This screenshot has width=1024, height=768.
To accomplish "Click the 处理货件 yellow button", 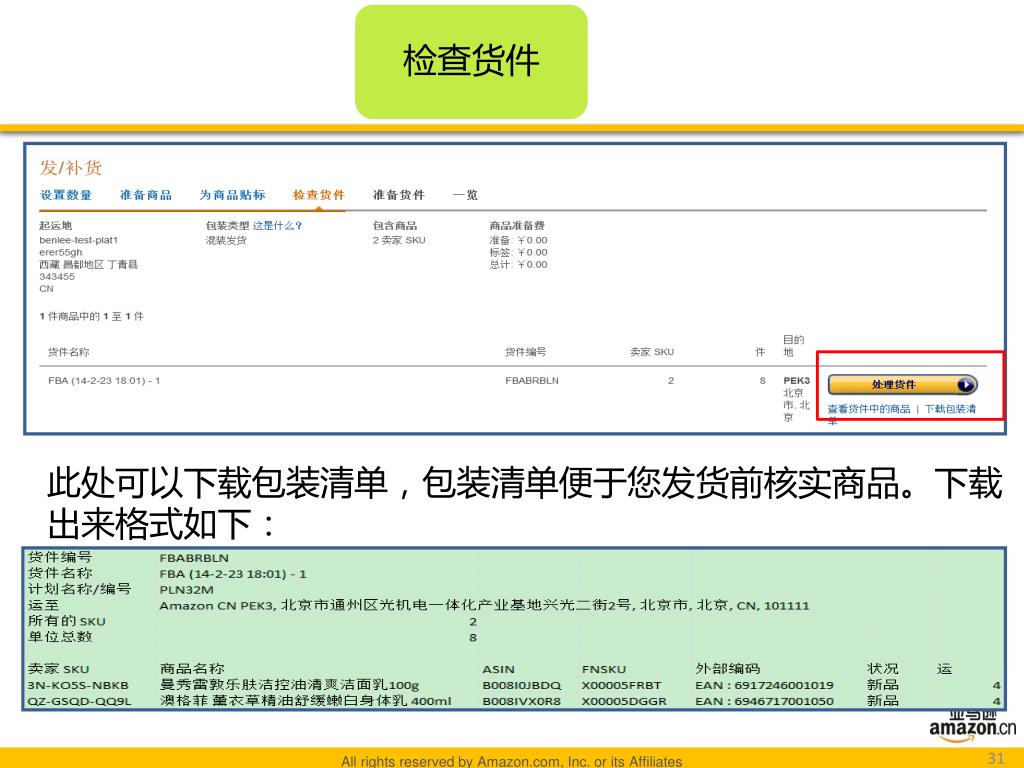I will tap(903, 385).
